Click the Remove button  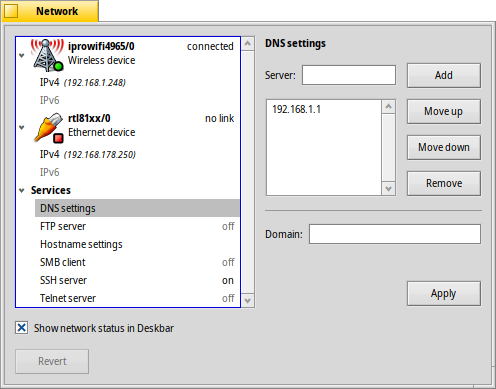click(444, 183)
